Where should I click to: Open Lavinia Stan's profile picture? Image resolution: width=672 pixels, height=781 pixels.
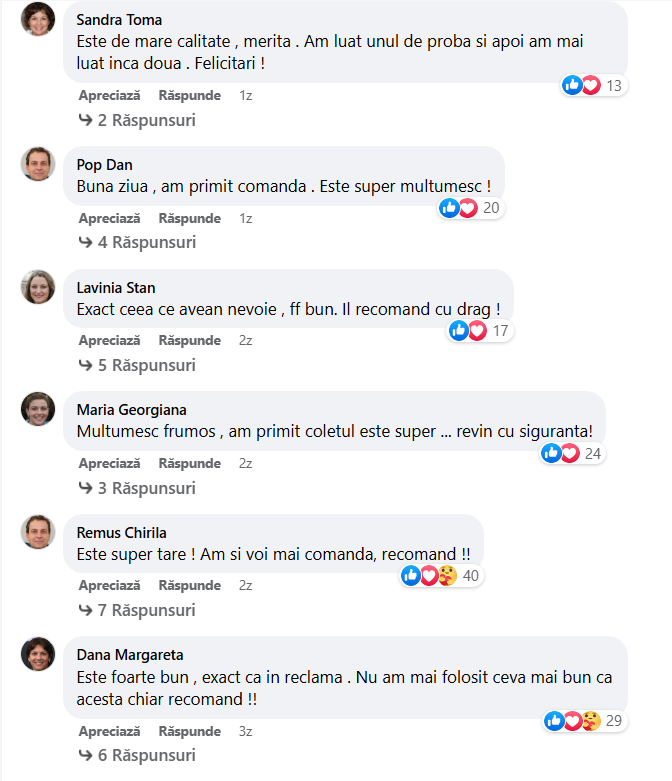coord(38,287)
